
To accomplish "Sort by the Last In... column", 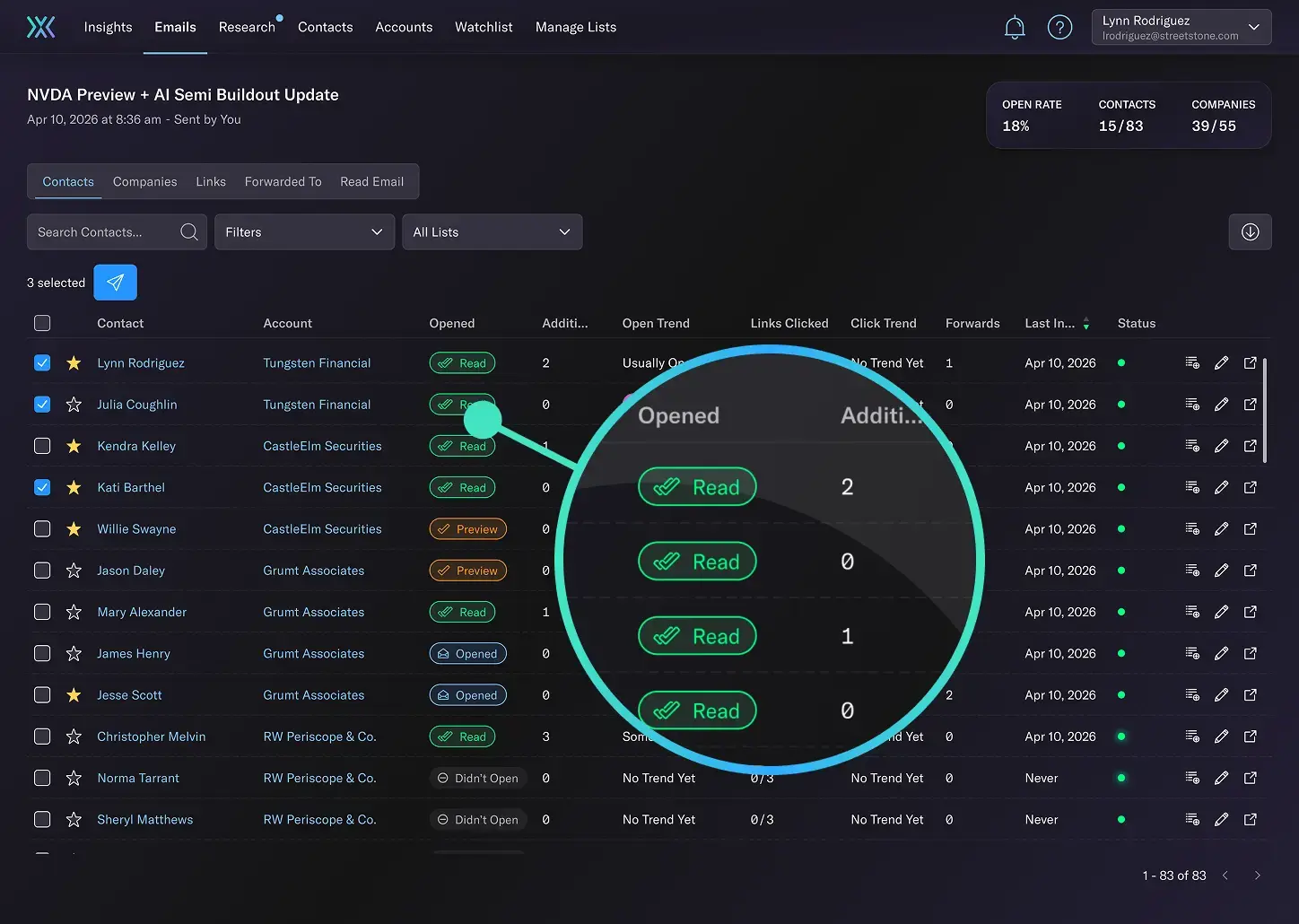I will coord(1057,323).
